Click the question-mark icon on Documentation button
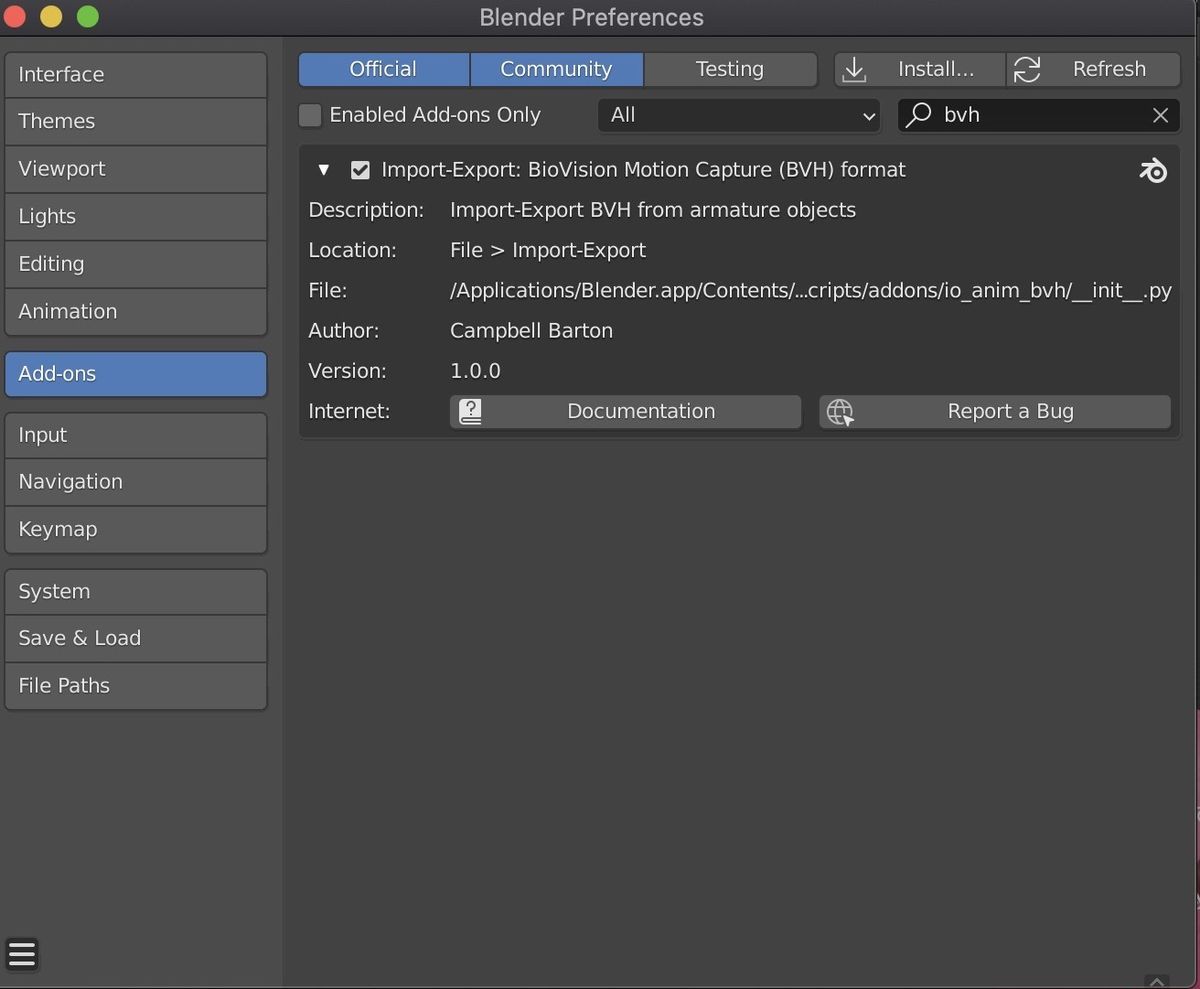Screen dimensions: 1200x989 470,411
